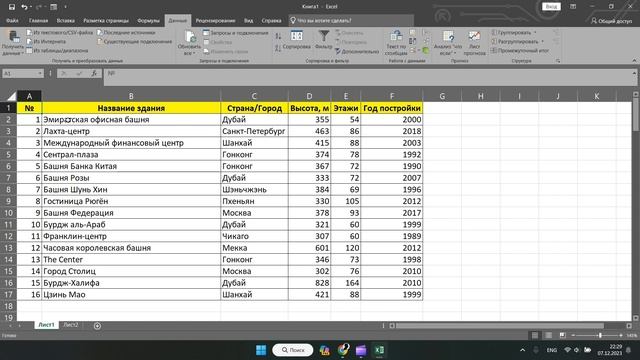Load data from table/range

point(57,51)
